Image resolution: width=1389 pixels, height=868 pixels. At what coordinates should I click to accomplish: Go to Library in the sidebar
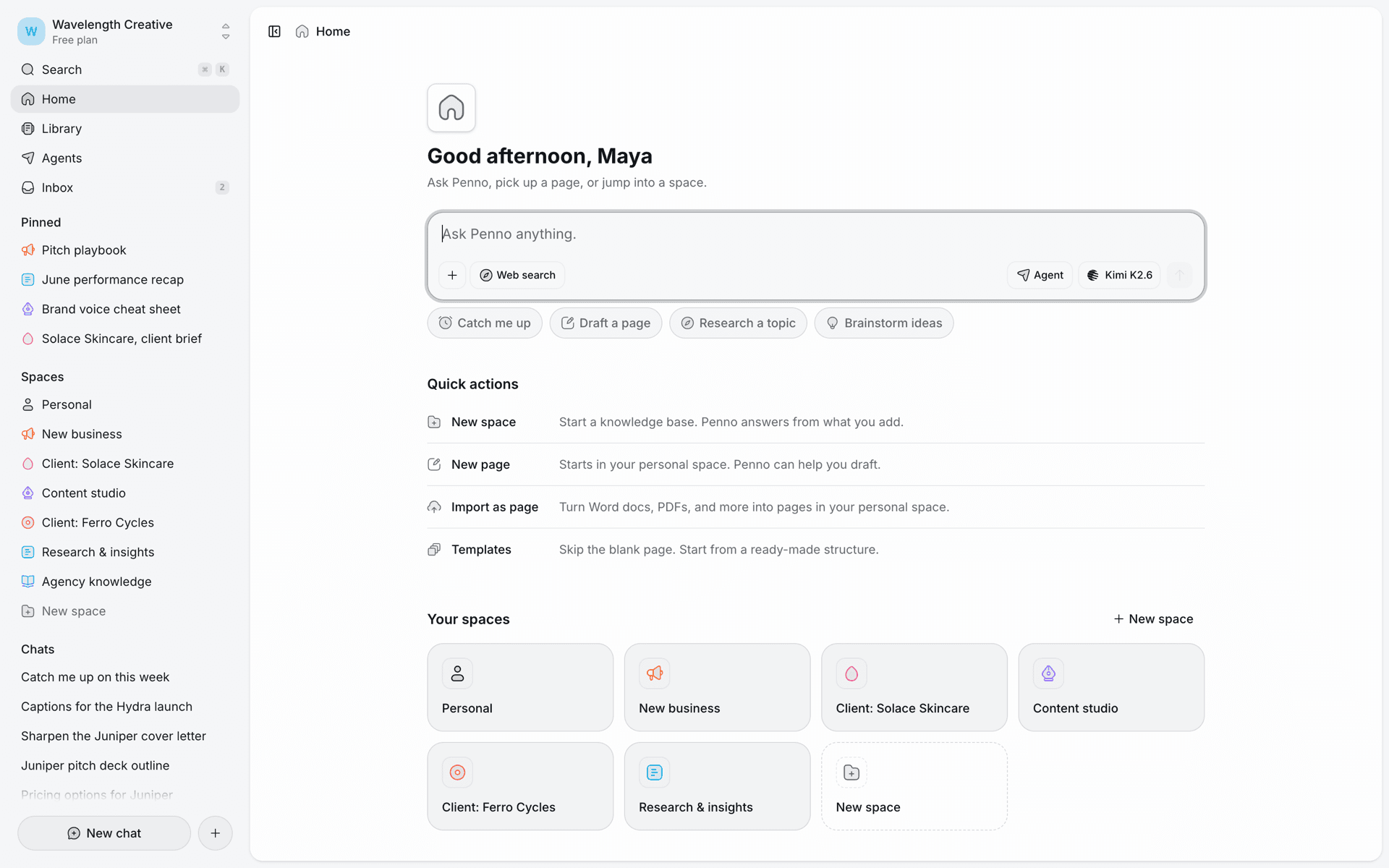[x=124, y=129]
